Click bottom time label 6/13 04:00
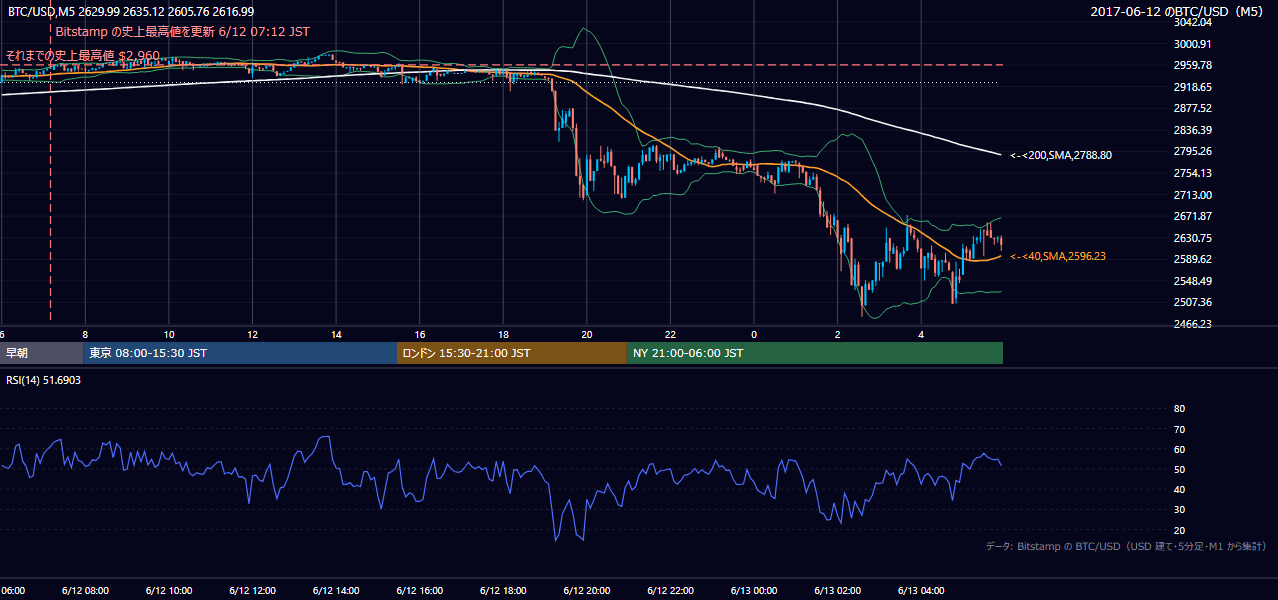 [921, 590]
